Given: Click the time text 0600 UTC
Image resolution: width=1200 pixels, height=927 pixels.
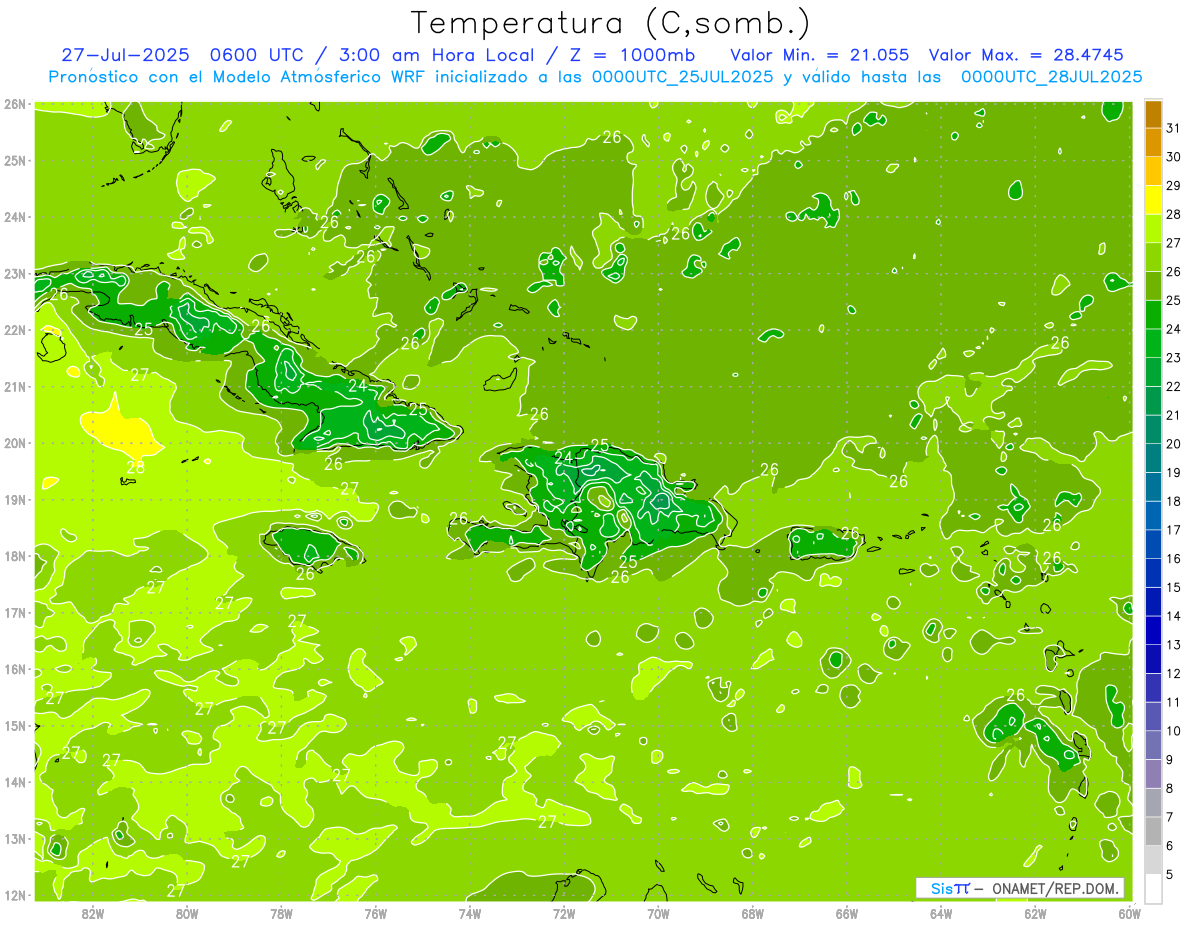Looking at the screenshot, I should pyautogui.click(x=259, y=54).
